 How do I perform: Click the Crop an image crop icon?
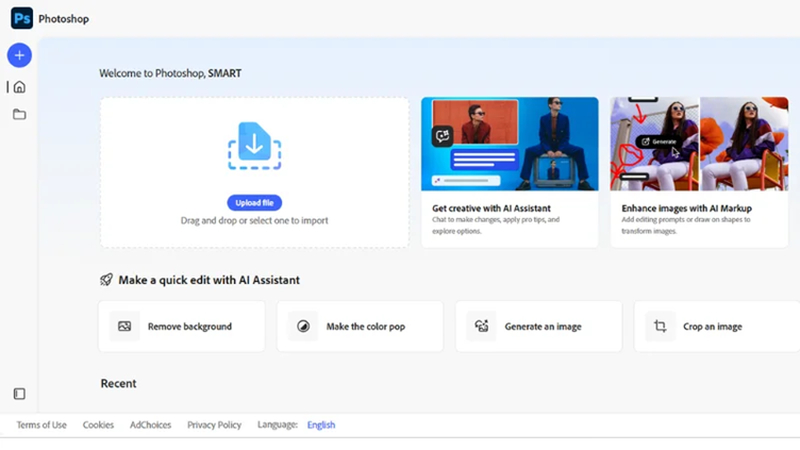pos(660,327)
